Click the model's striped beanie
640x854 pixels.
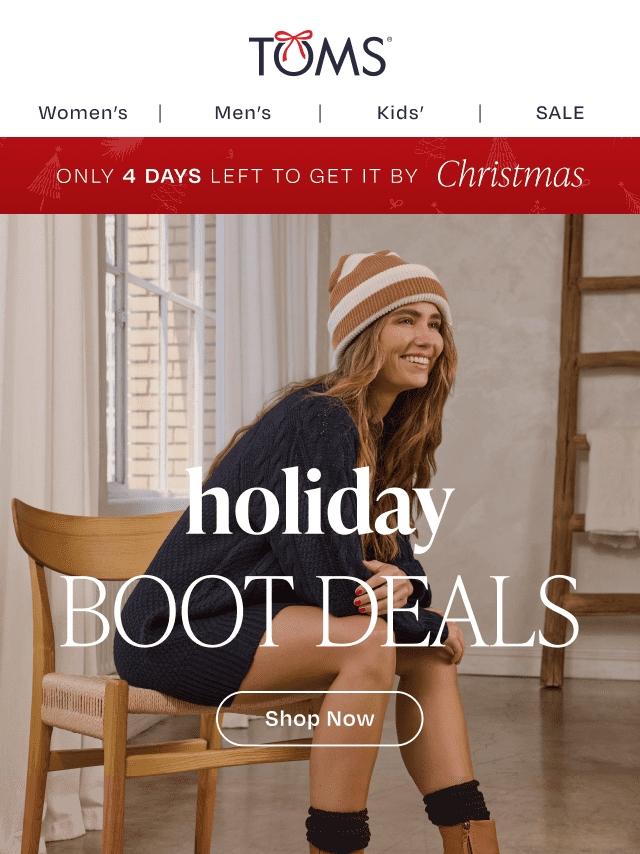coord(387,300)
